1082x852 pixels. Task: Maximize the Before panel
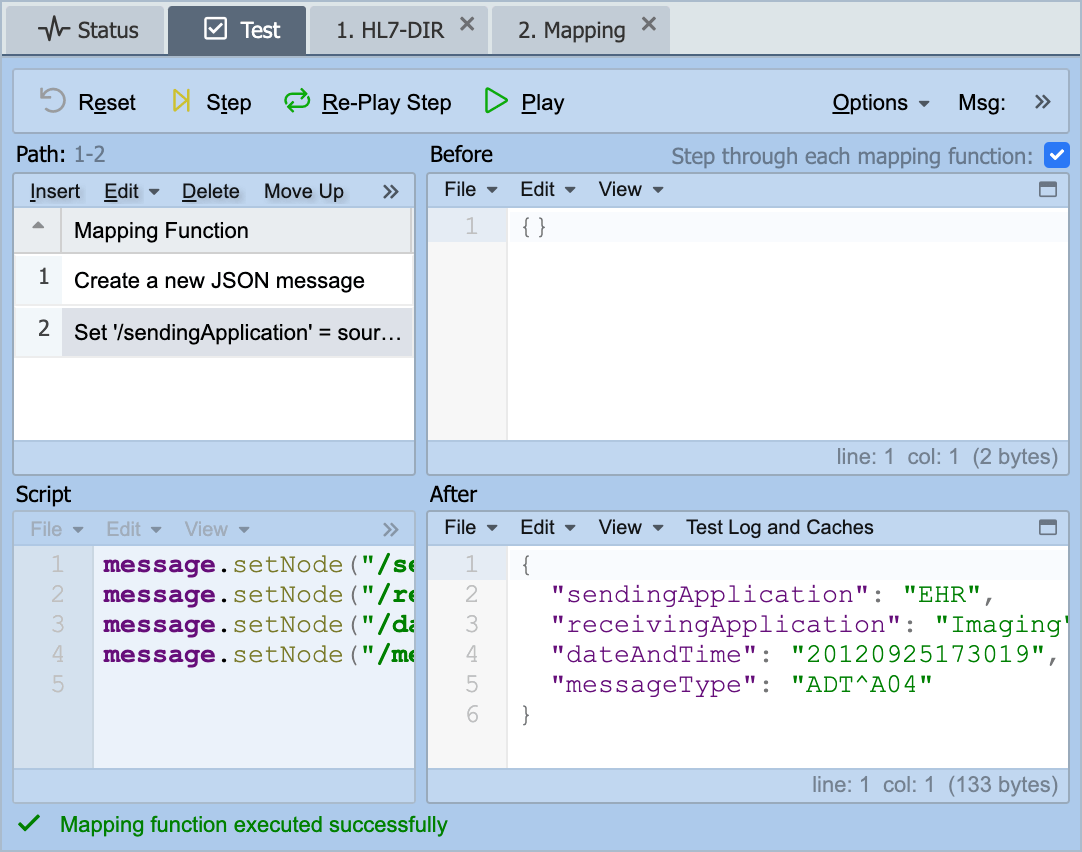point(1047,189)
